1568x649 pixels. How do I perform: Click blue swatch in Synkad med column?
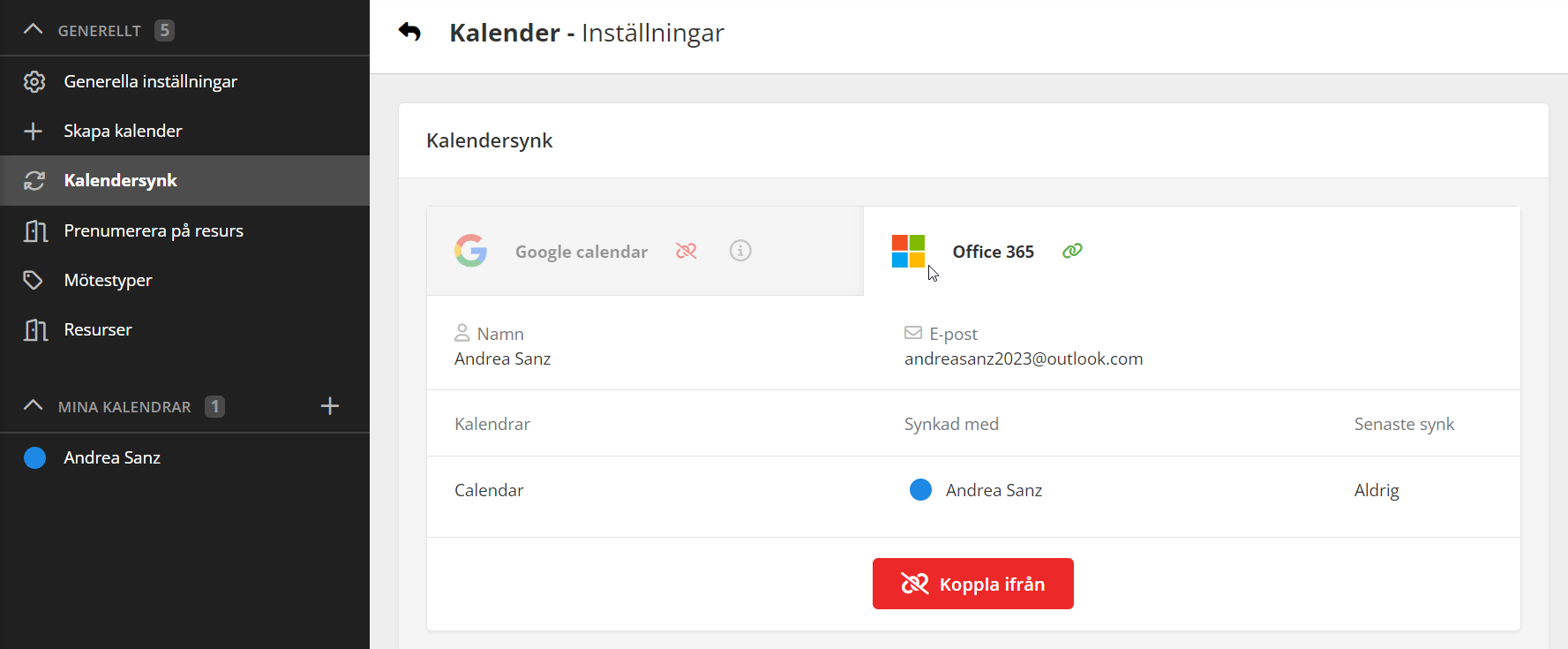[920, 490]
